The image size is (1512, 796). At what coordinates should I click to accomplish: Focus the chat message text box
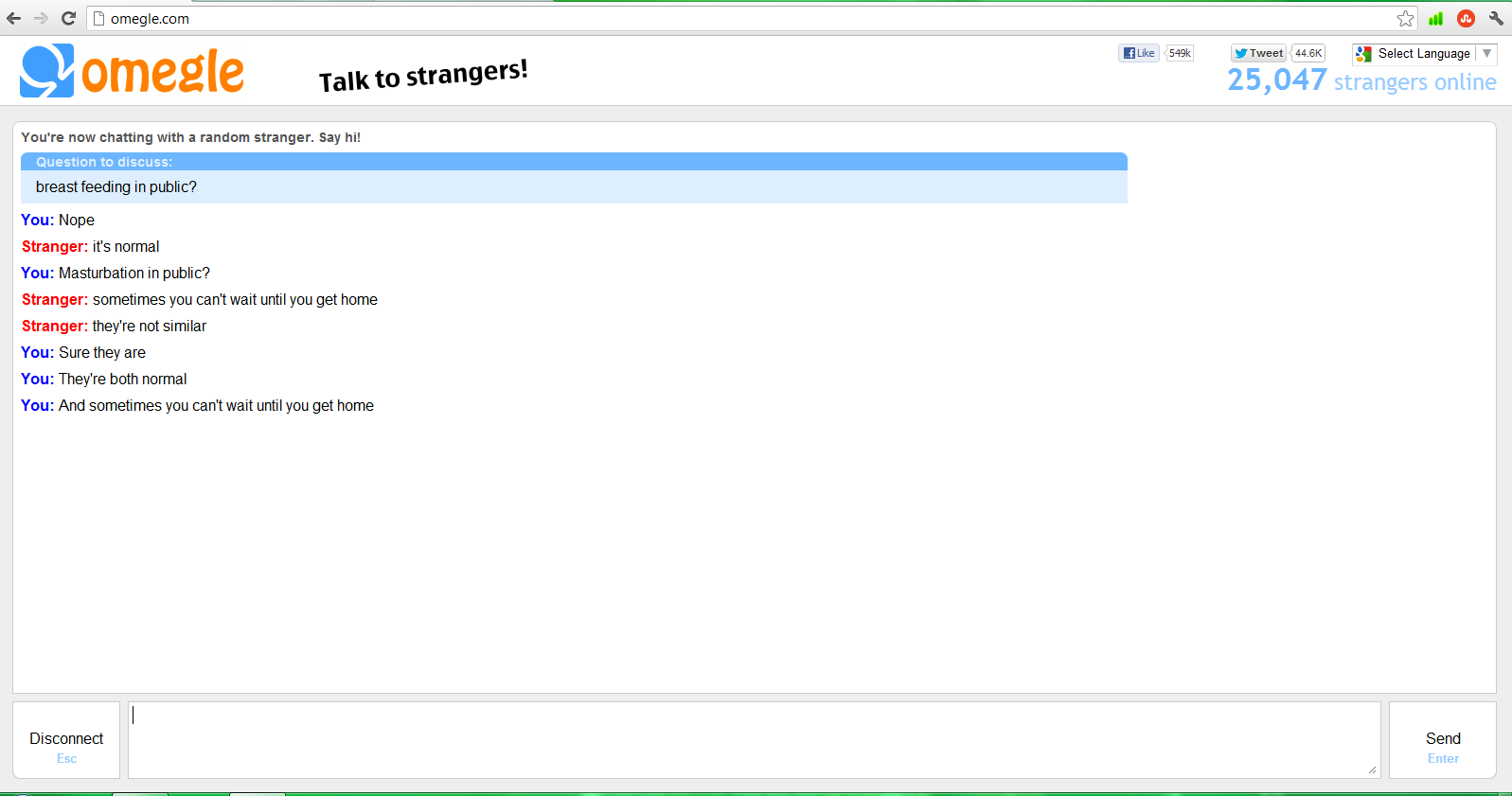pos(755,740)
